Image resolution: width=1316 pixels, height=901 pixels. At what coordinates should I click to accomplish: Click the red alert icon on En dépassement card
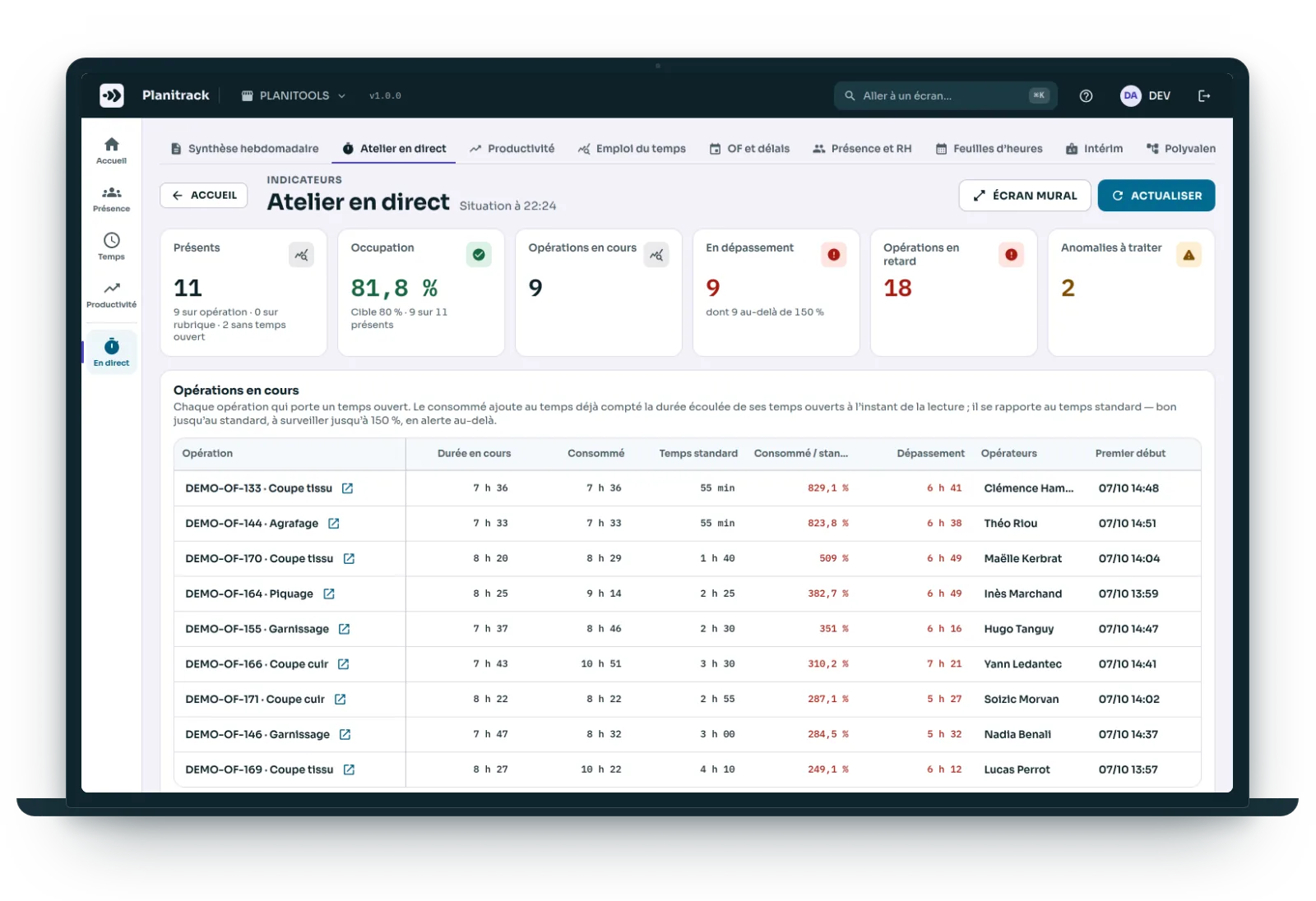coord(834,255)
